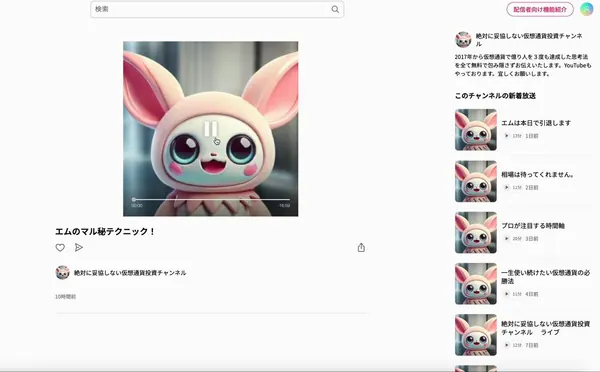
Task: Open thumbnail of 一生使い続けたい仮想通貨の必勝法
Action: [x=476, y=284]
